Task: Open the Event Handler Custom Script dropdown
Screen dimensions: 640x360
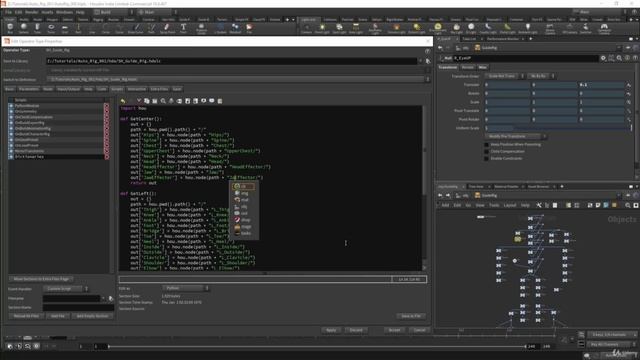Action: pos(66,289)
